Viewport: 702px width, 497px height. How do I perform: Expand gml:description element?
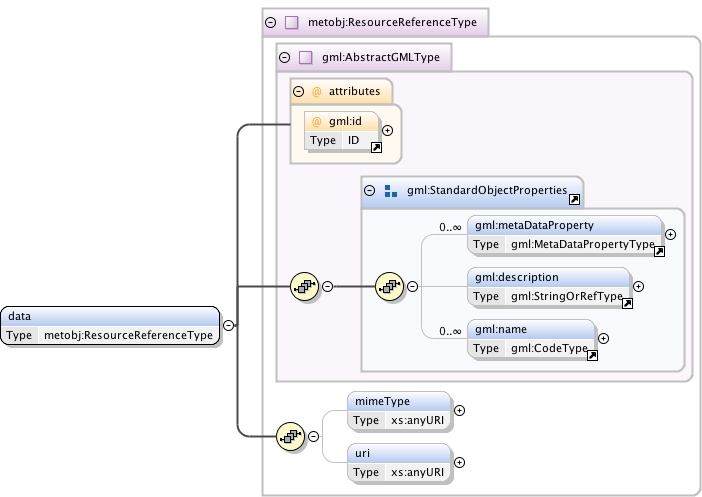638,286
